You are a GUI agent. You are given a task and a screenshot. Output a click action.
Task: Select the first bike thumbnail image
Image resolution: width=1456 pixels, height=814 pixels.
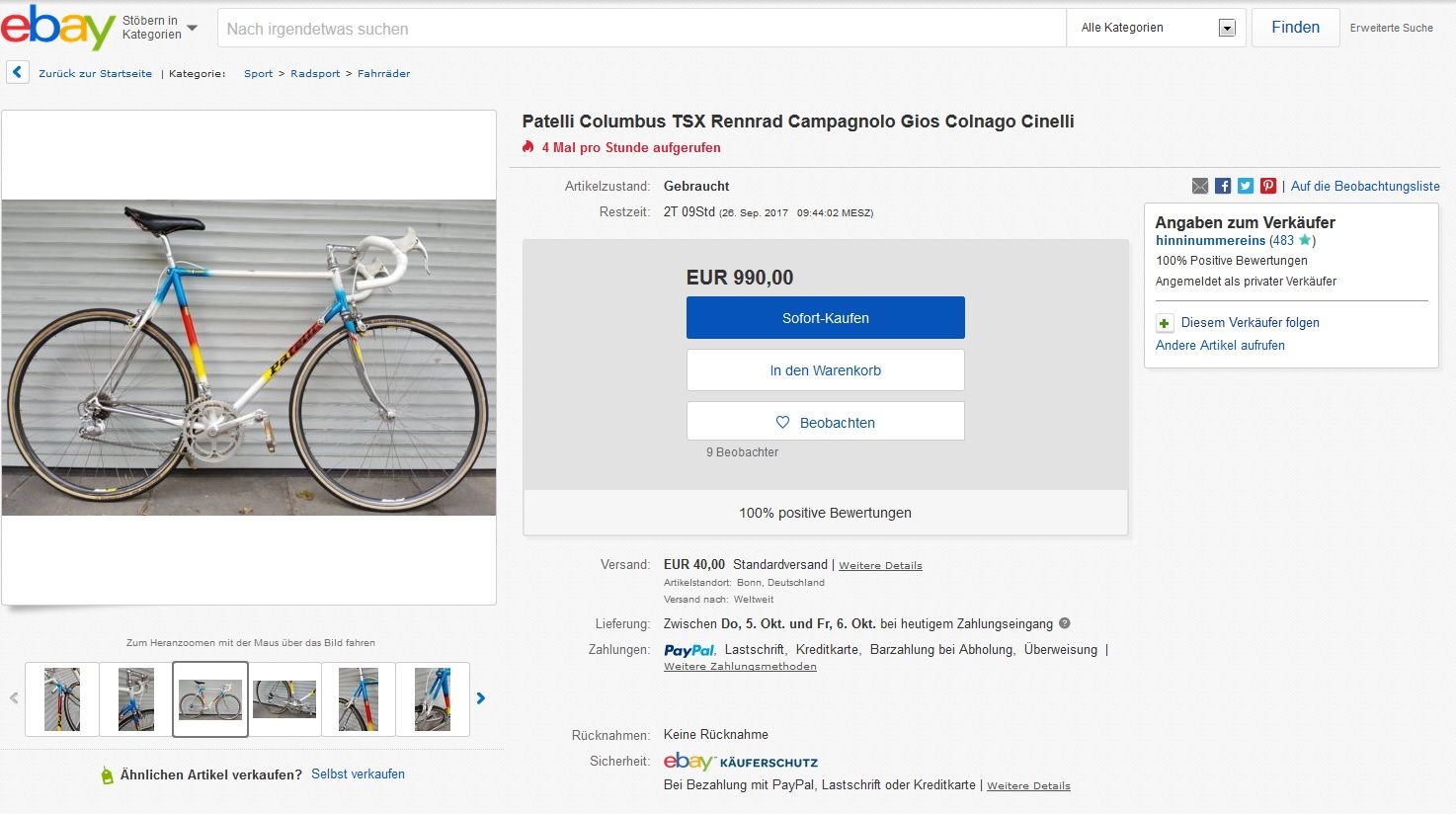(62, 699)
